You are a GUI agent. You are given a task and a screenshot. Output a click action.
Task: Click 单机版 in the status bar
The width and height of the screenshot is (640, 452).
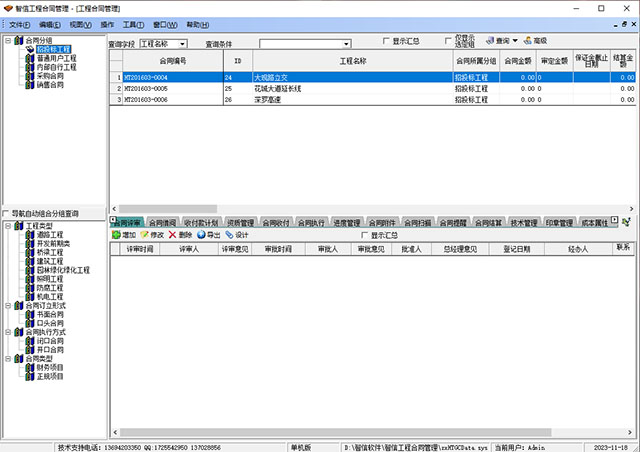[301, 448]
